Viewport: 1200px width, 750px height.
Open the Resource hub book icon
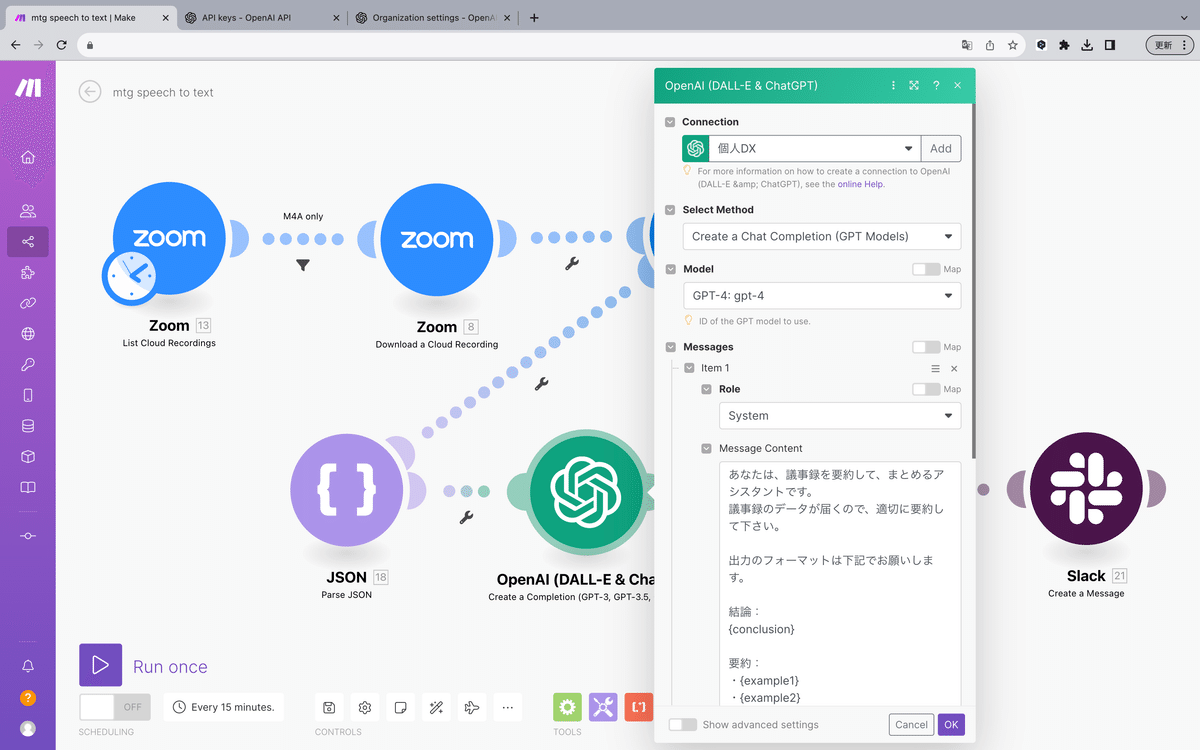pos(27,488)
